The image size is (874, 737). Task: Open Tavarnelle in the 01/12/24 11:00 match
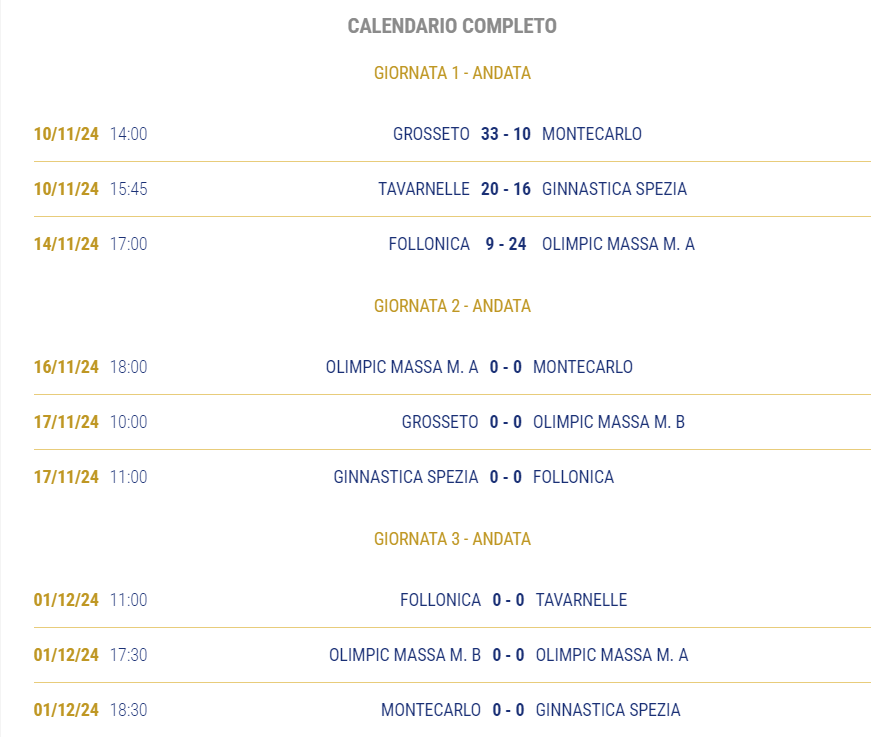[x=581, y=600]
